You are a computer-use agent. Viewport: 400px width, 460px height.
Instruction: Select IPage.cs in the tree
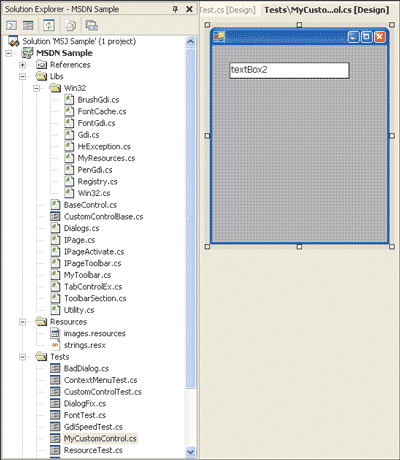point(79,240)
